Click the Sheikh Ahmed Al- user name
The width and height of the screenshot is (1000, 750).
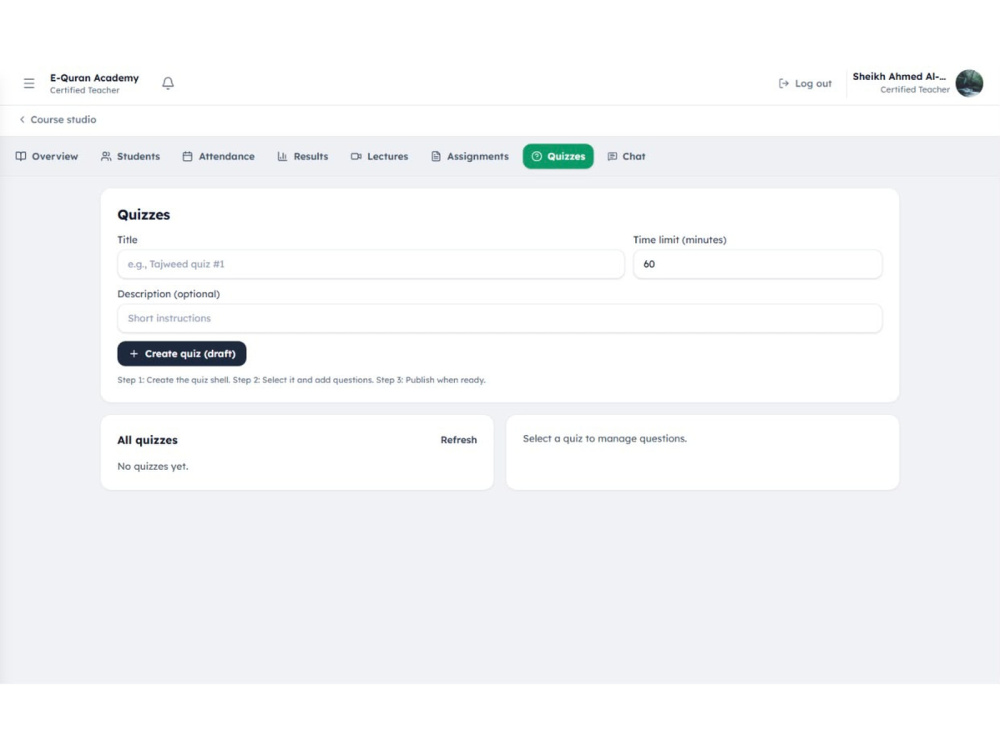(x=899, y=77)
